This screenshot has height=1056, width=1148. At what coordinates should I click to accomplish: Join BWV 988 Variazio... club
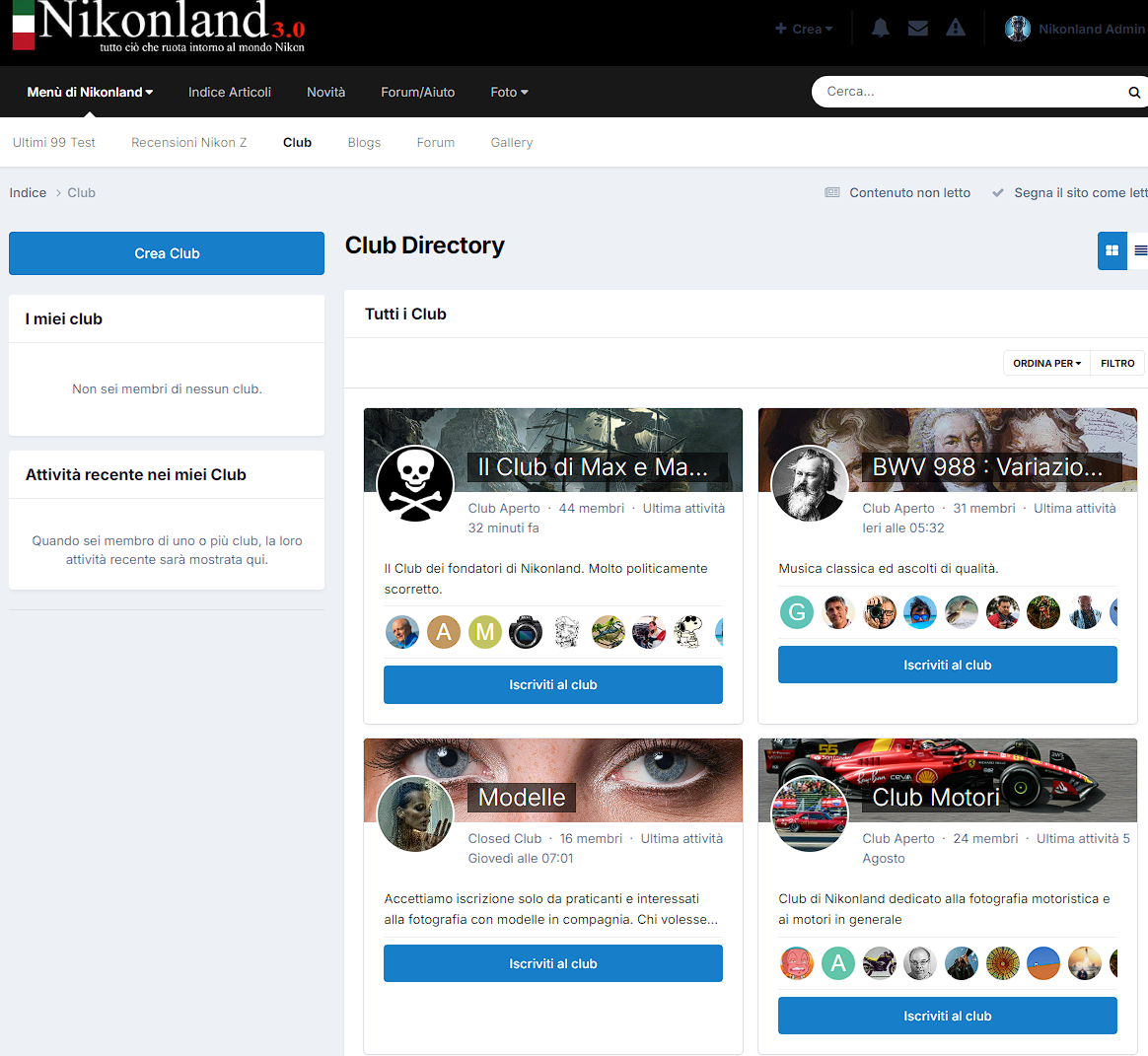(x=948, y=665)
